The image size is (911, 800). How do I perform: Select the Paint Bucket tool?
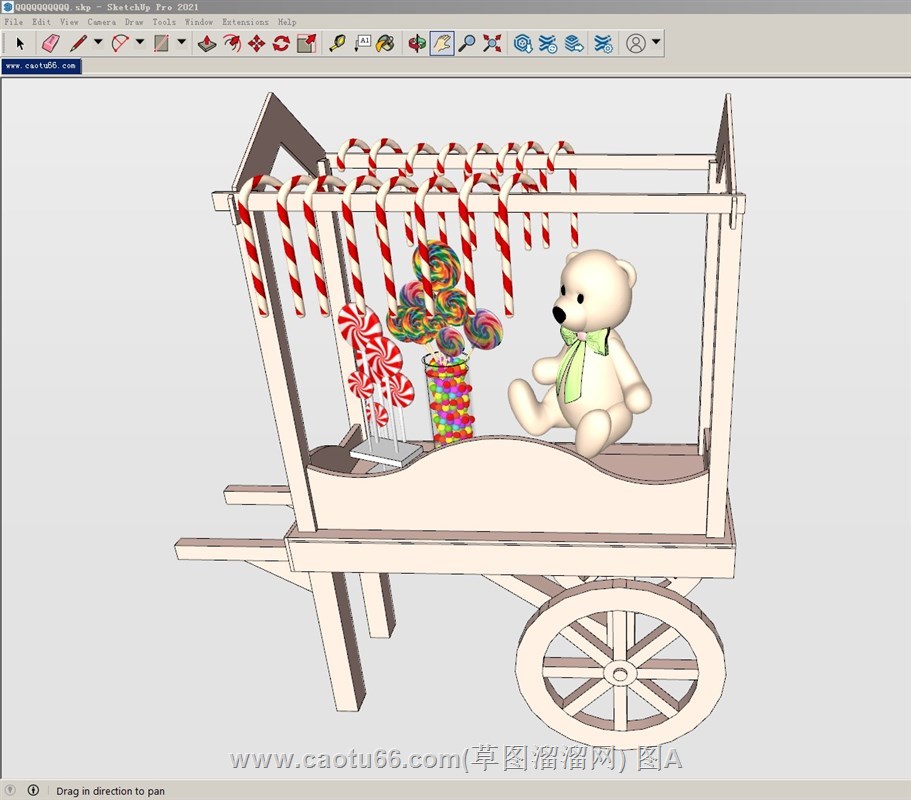tap(385, 43)
